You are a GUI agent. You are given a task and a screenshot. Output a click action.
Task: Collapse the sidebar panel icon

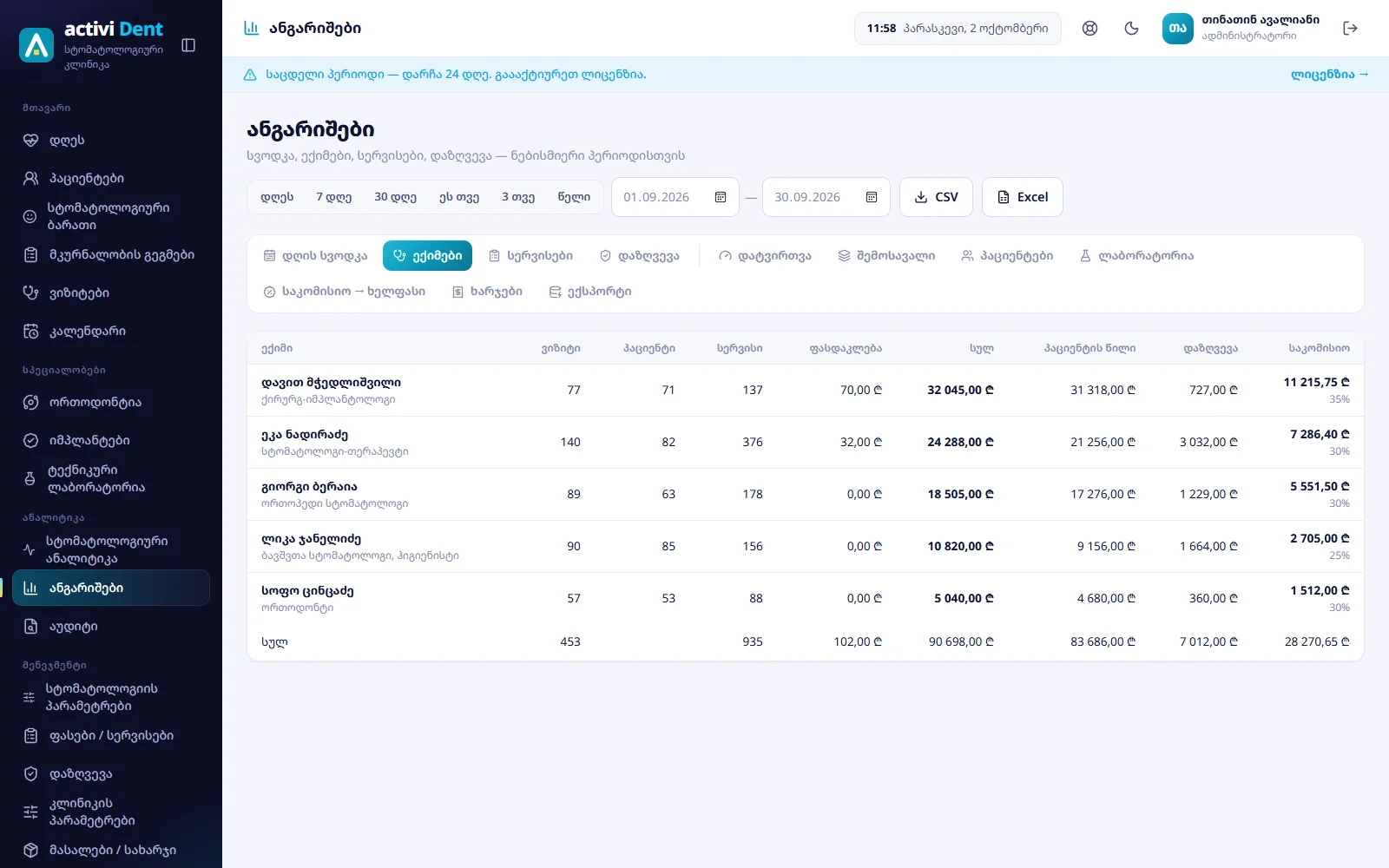[188, 45]
